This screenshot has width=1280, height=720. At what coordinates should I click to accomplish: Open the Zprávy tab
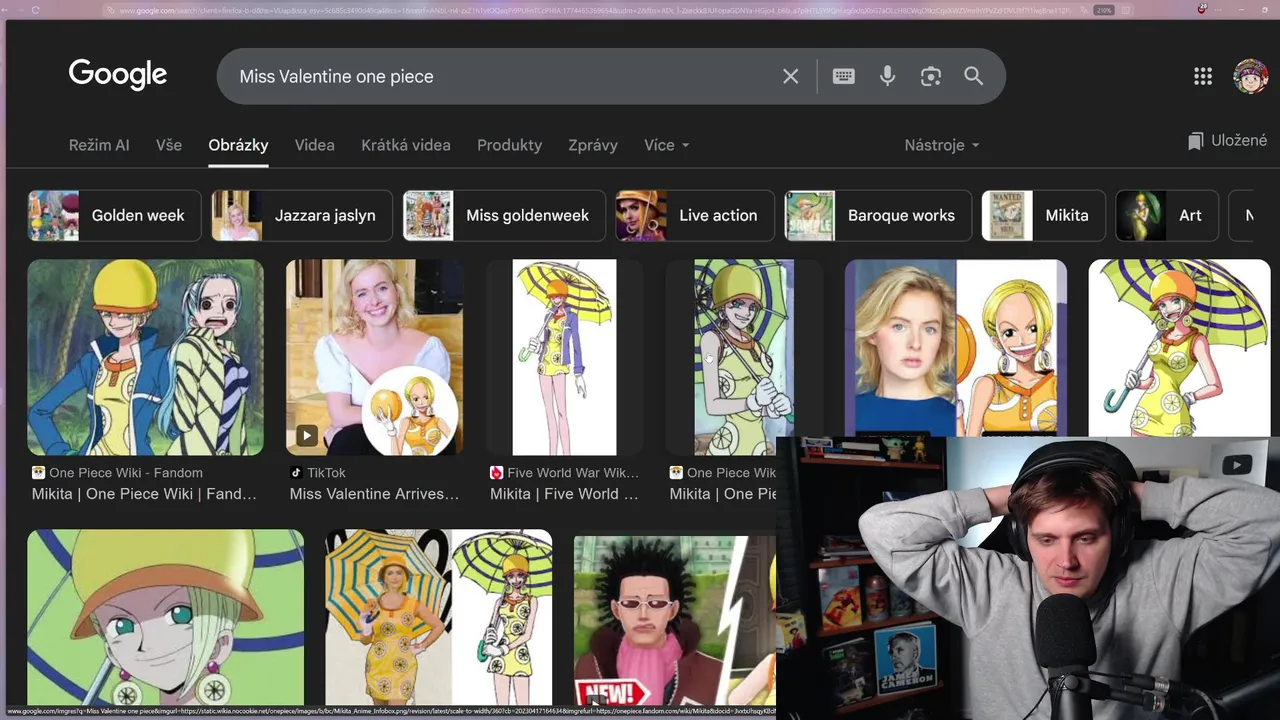pos(593,145)
